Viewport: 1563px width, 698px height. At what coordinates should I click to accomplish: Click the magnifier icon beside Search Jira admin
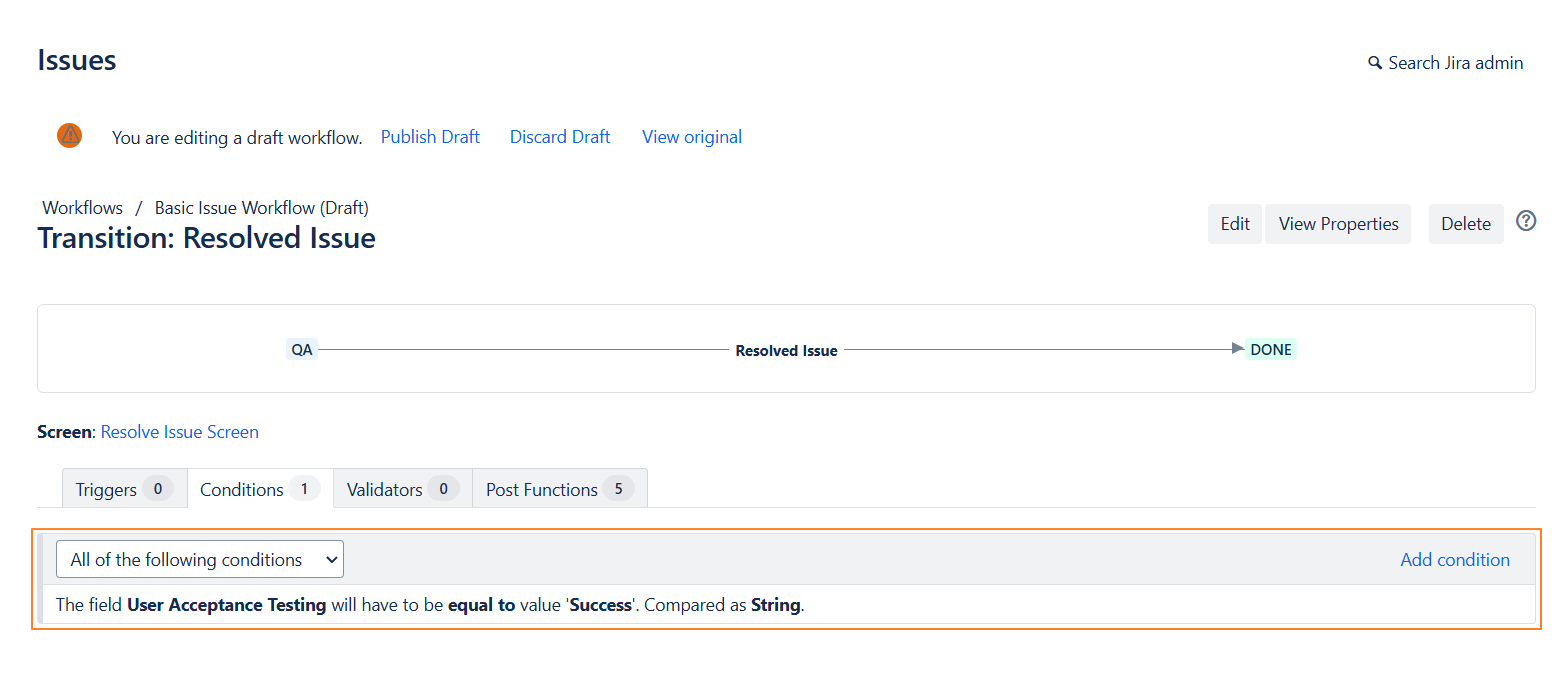click(1375, 63)
